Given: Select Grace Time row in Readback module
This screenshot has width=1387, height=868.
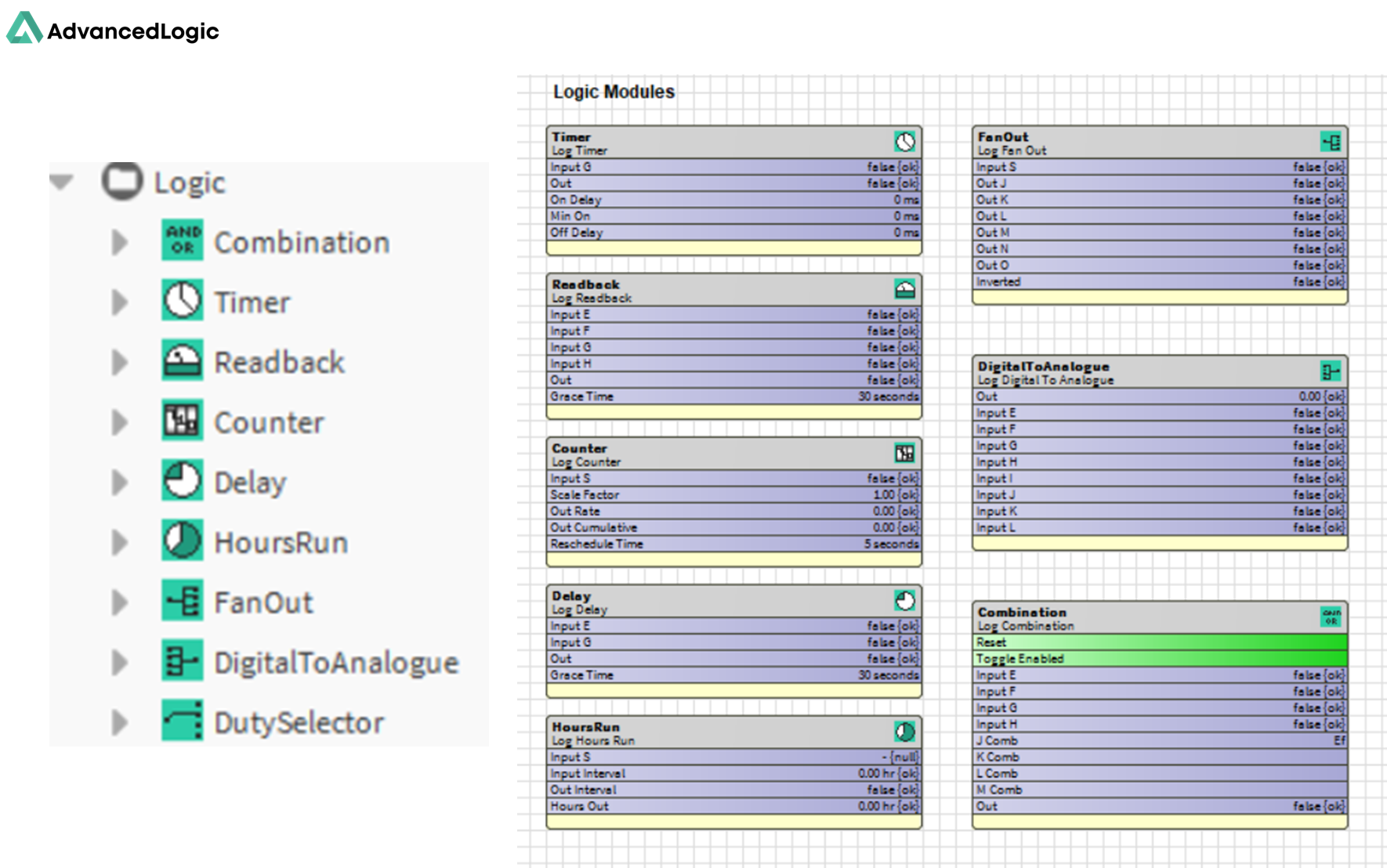Looking at the screenshot, I should 733,396.
